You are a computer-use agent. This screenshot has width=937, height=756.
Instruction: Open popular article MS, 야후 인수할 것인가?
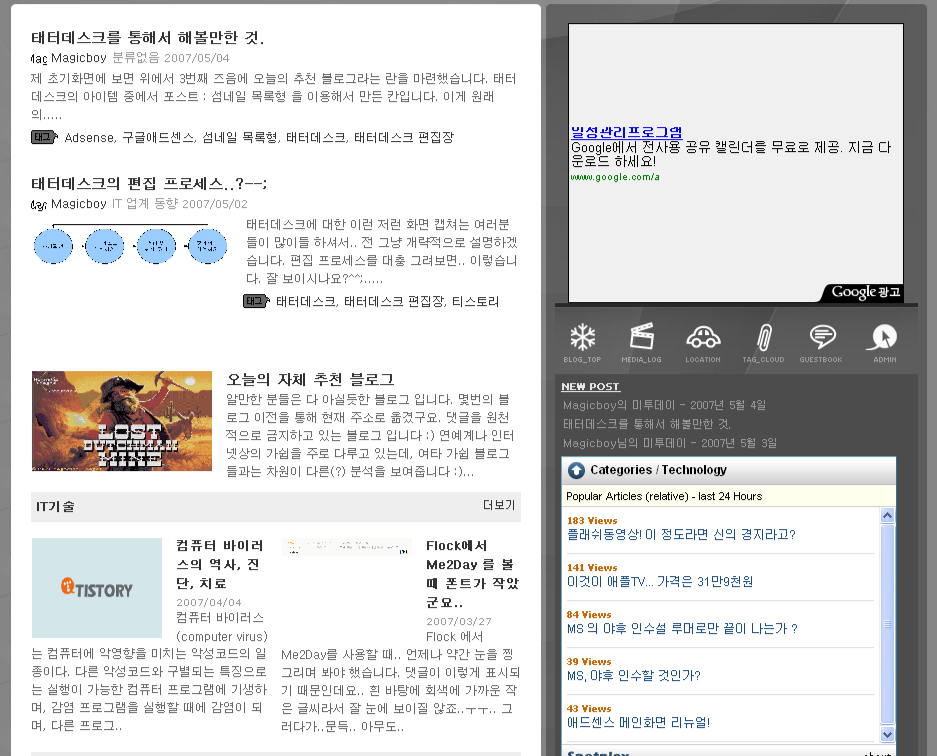(633, 676)
